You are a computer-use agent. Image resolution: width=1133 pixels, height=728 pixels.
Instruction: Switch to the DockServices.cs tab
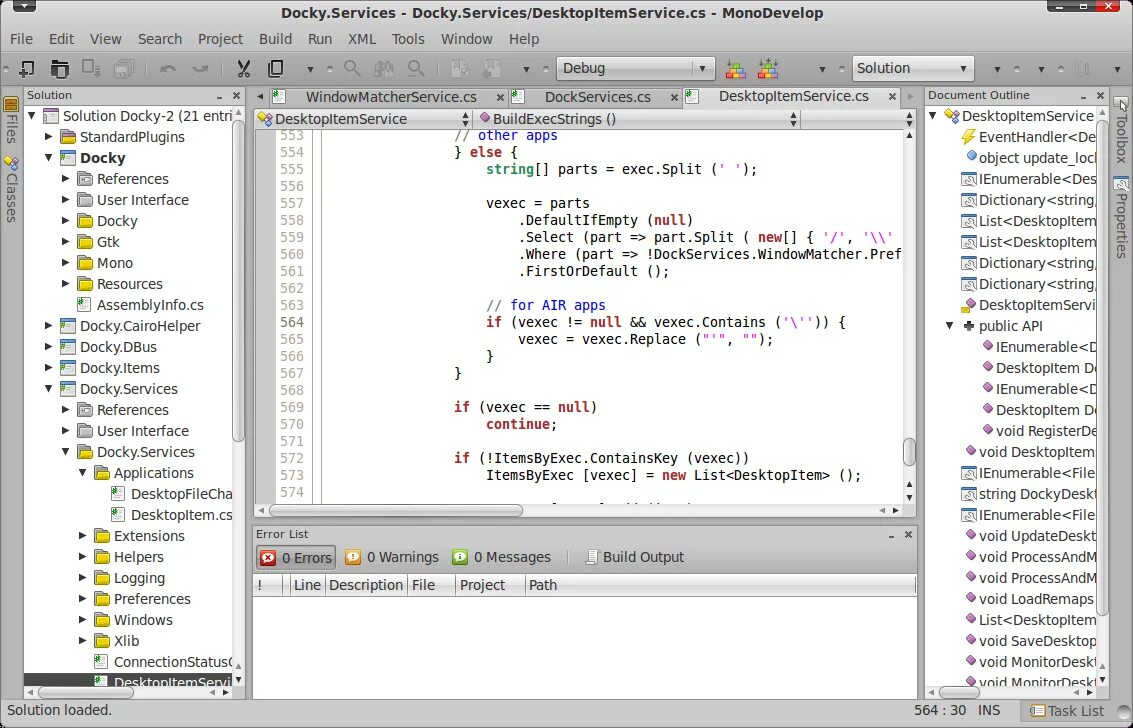click(x=597, y=97)
